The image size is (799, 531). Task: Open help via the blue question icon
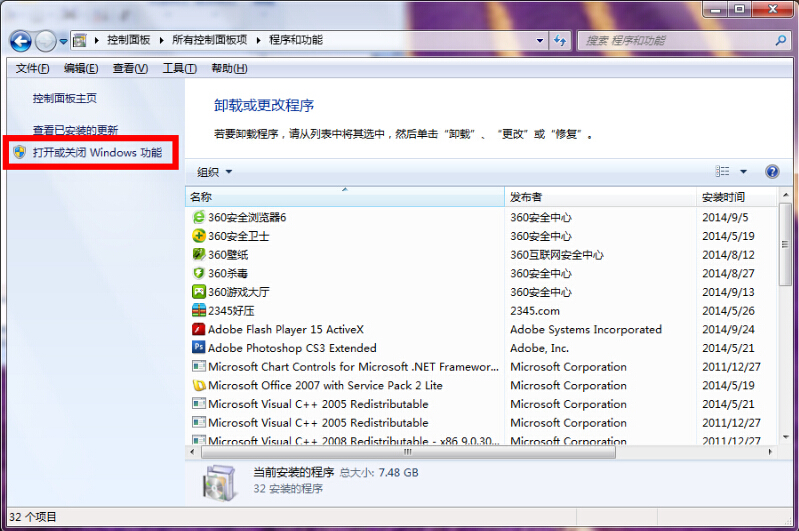point(772,172)
